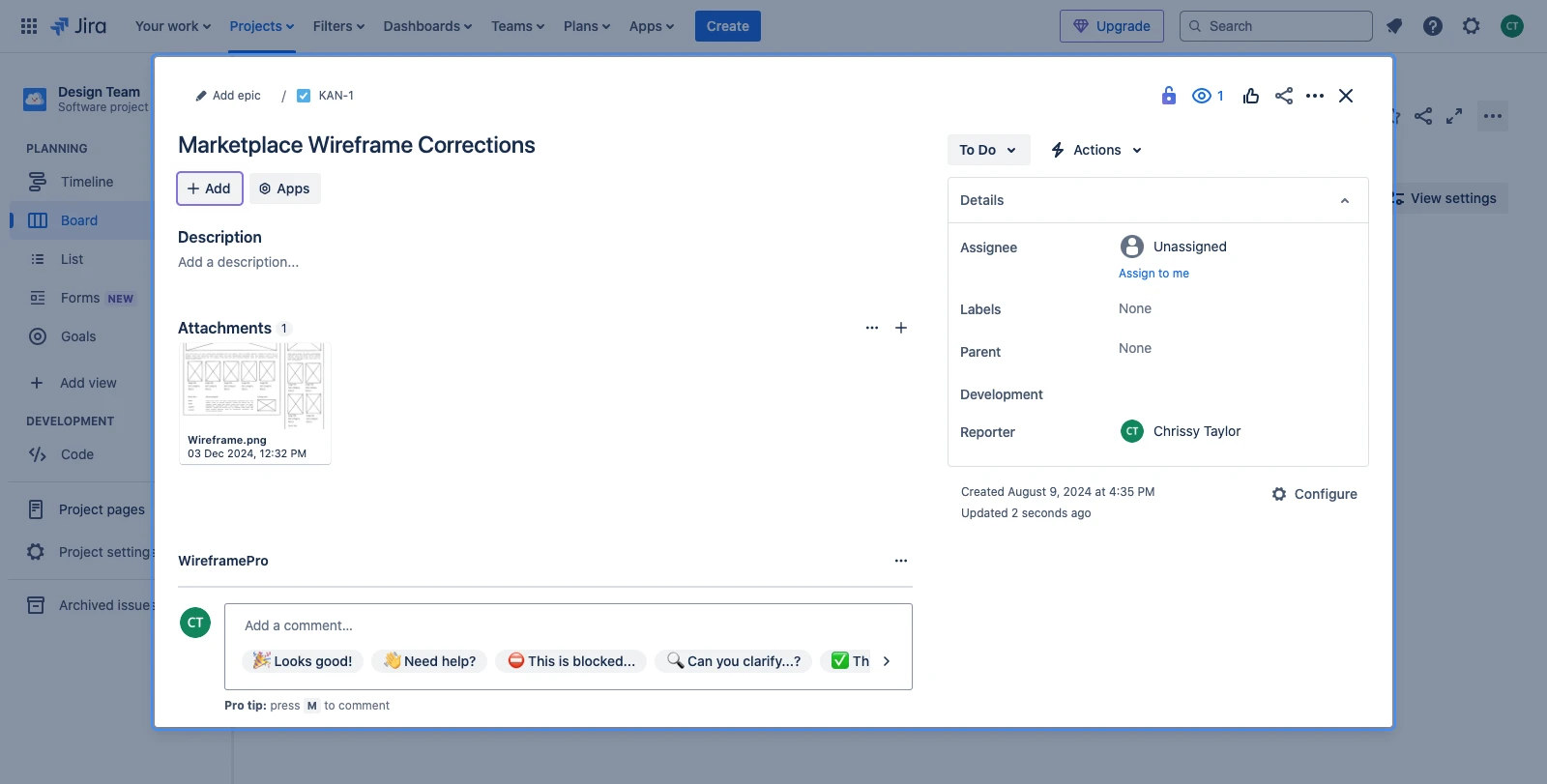Viewport: 1547px width, 784px height.
Task: Open the Wireframe.png attachment thumbnail
Action: click(x=255, y=403)
